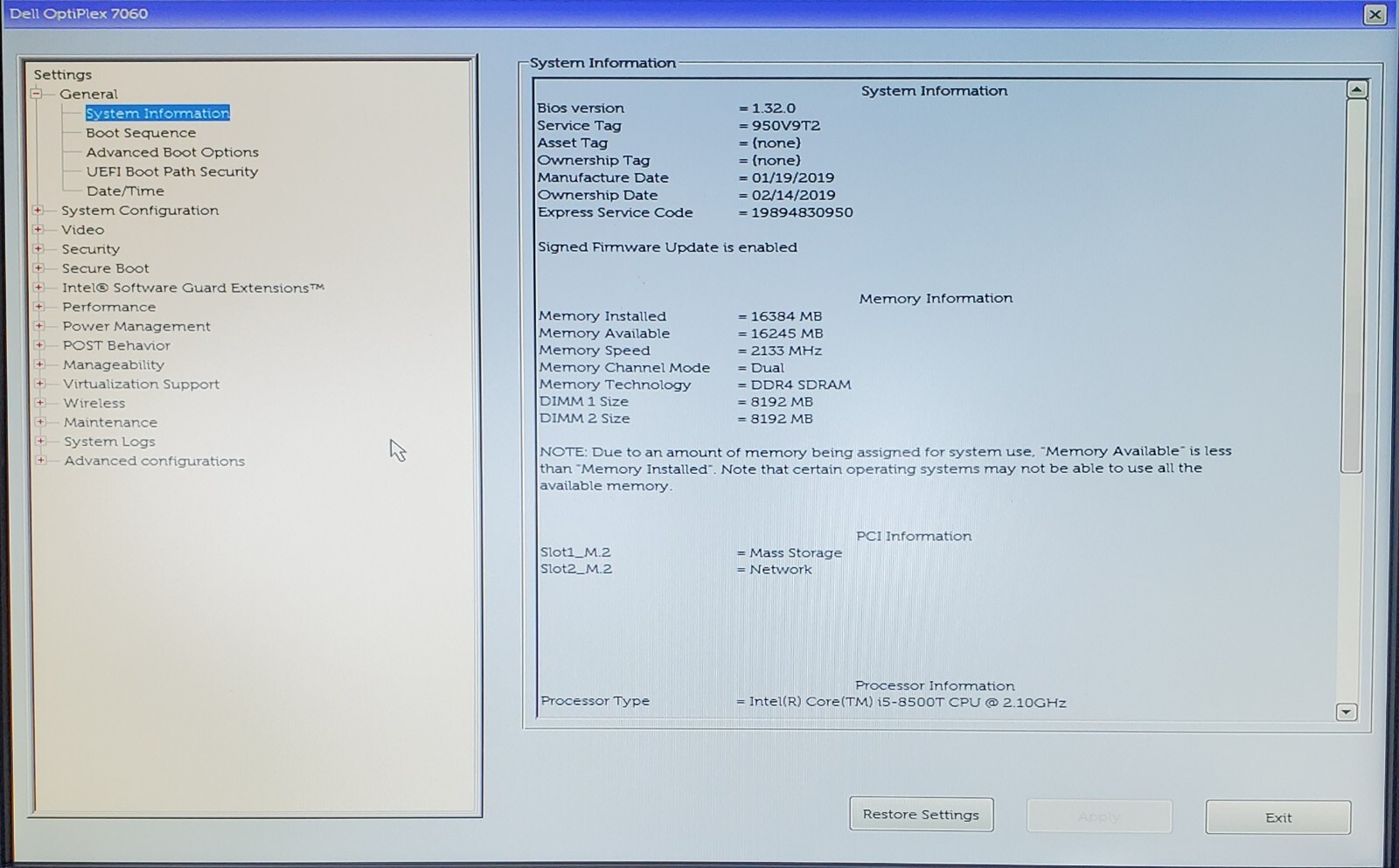Select the Advanced configurations label
Viewport: 1399px width, 868px height.
pyautogui.click(x=154, y=461)
